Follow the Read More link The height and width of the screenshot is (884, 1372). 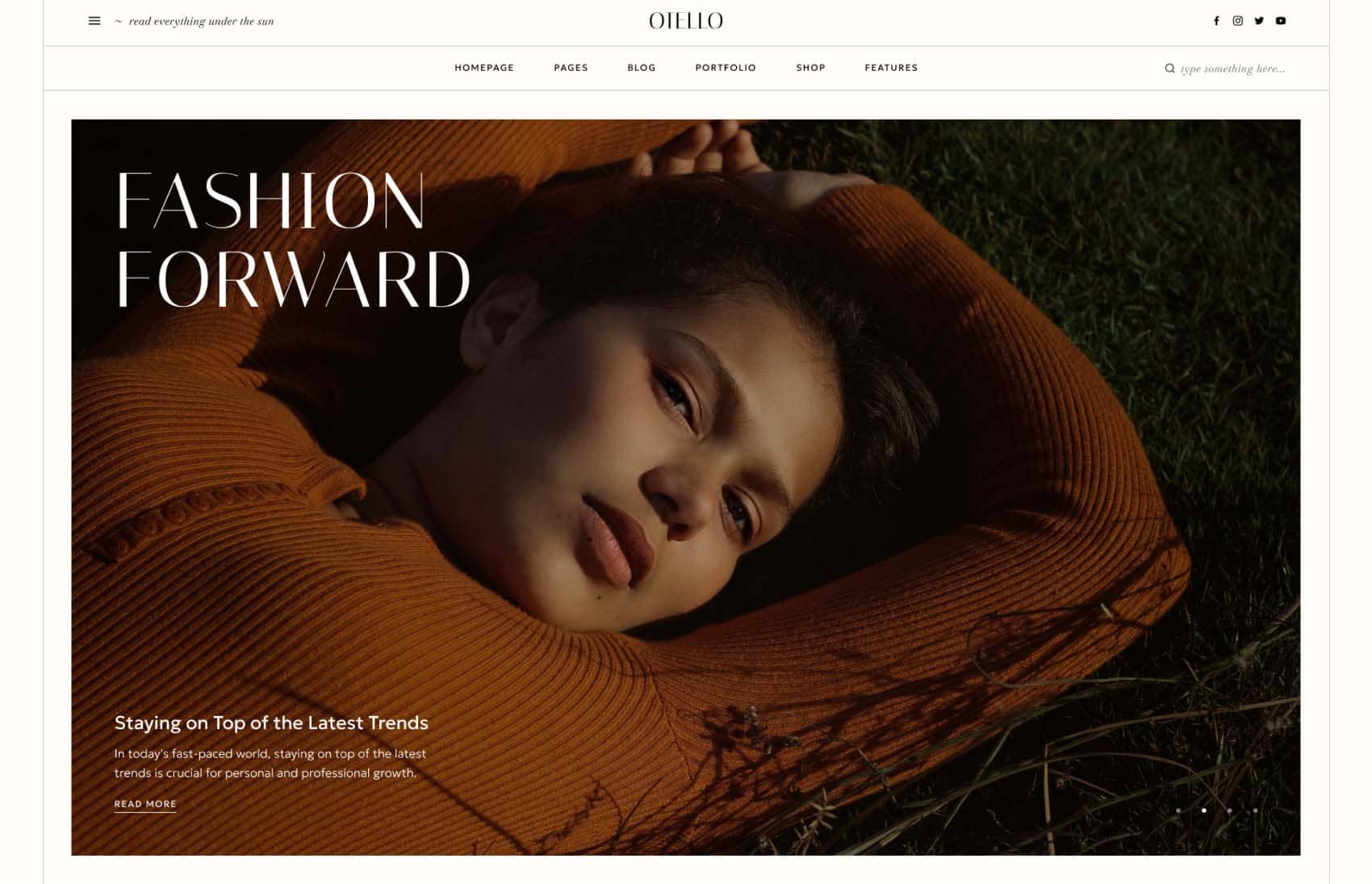pyautogui.click(x=145, y=804)
